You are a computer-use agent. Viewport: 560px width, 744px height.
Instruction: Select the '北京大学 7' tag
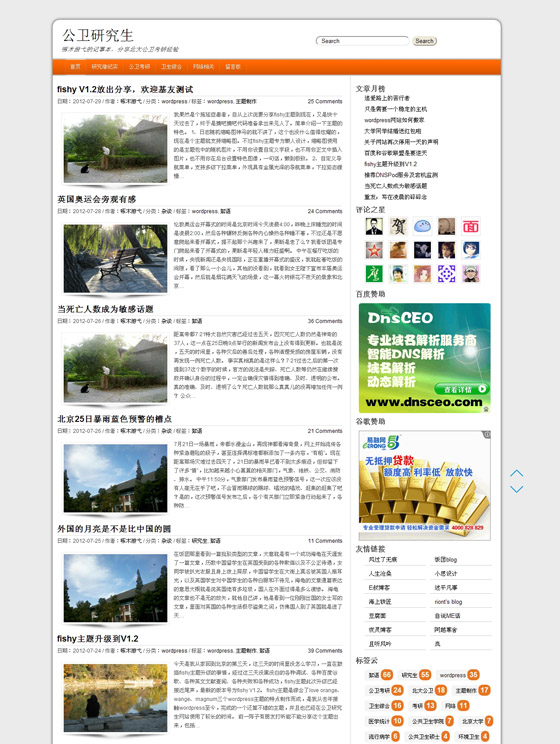point(477,721)
